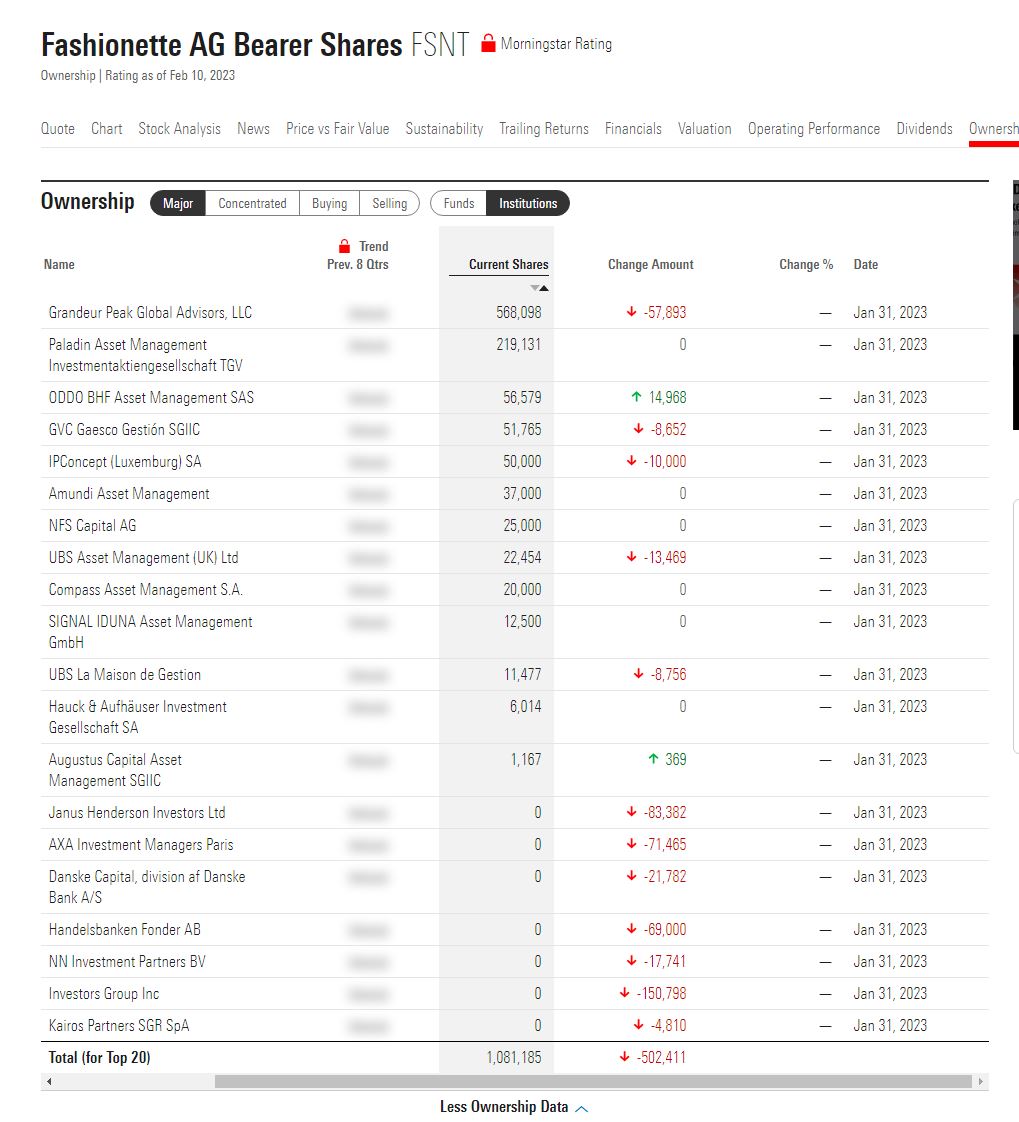This screenshot has height=1122, width=1019.
Task: Click IPConcept (Luxemburg) SA
Action: click(125, 462)
